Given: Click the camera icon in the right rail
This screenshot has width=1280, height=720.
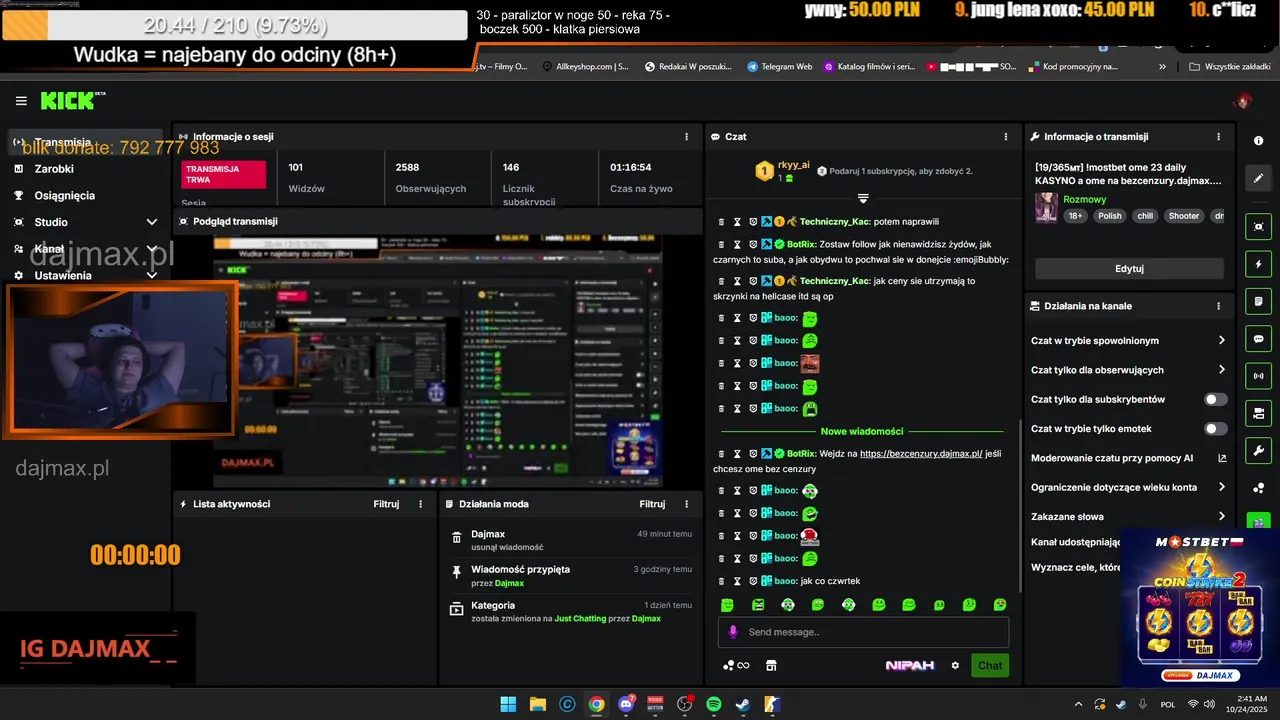Looking at the screenshot, I should (x=1259, y=413).
